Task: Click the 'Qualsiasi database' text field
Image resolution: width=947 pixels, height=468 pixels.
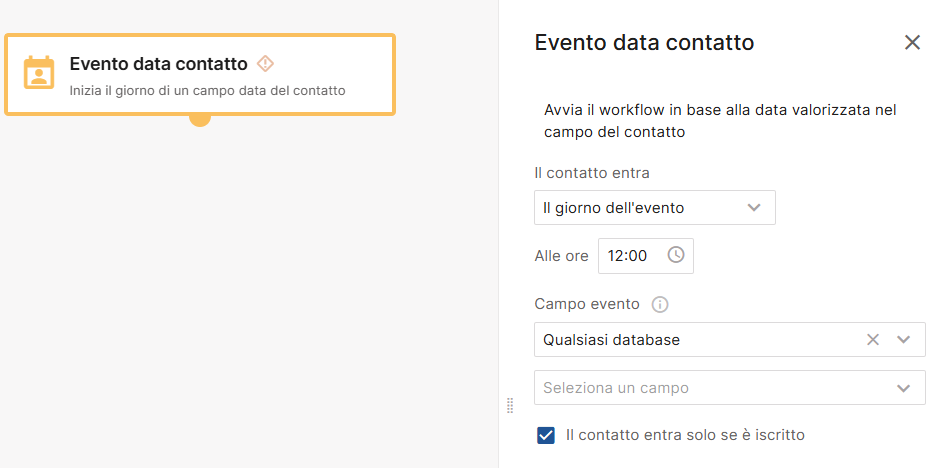Action: point(690,340)
